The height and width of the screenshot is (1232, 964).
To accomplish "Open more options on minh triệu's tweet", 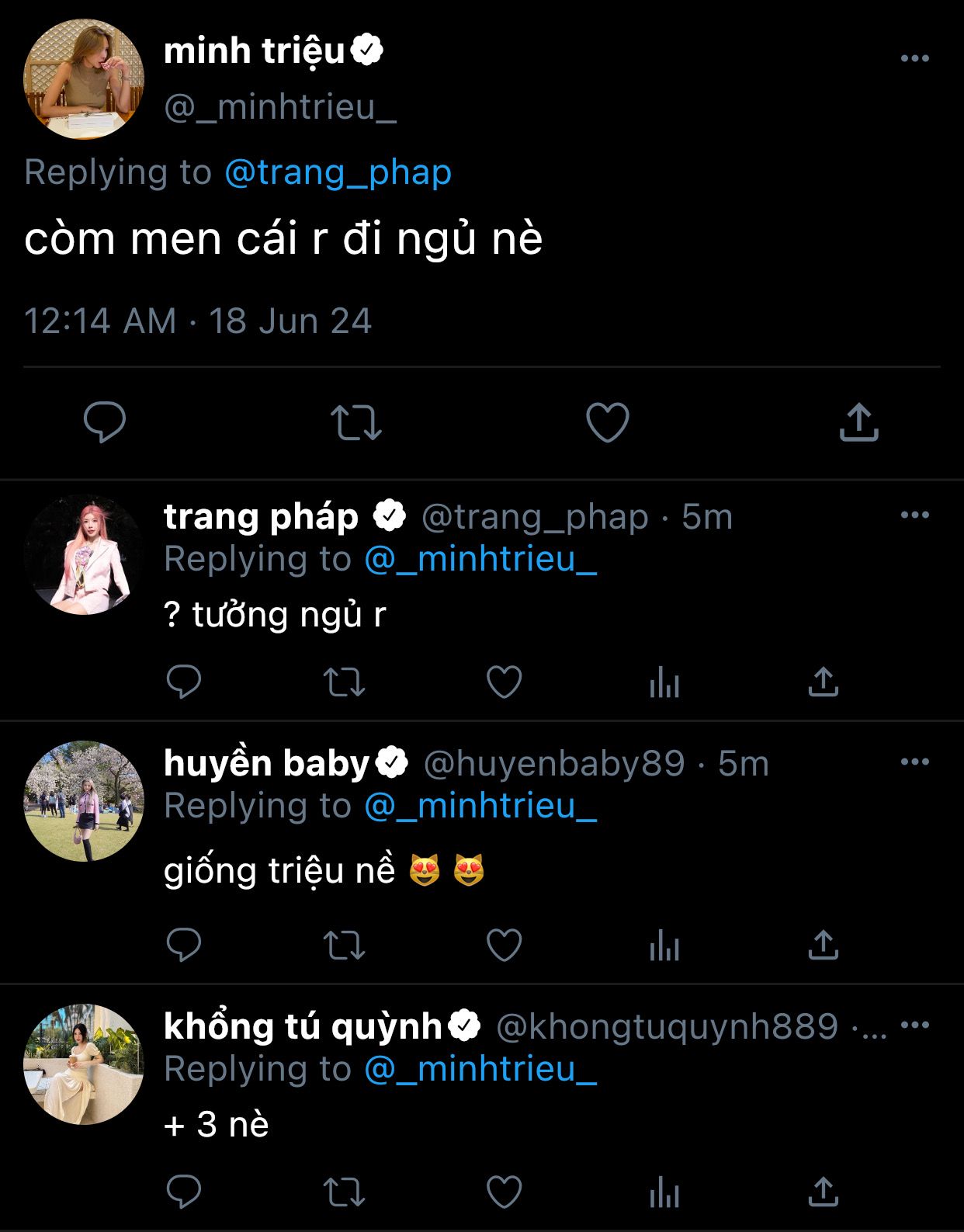I will coord(914,58).
